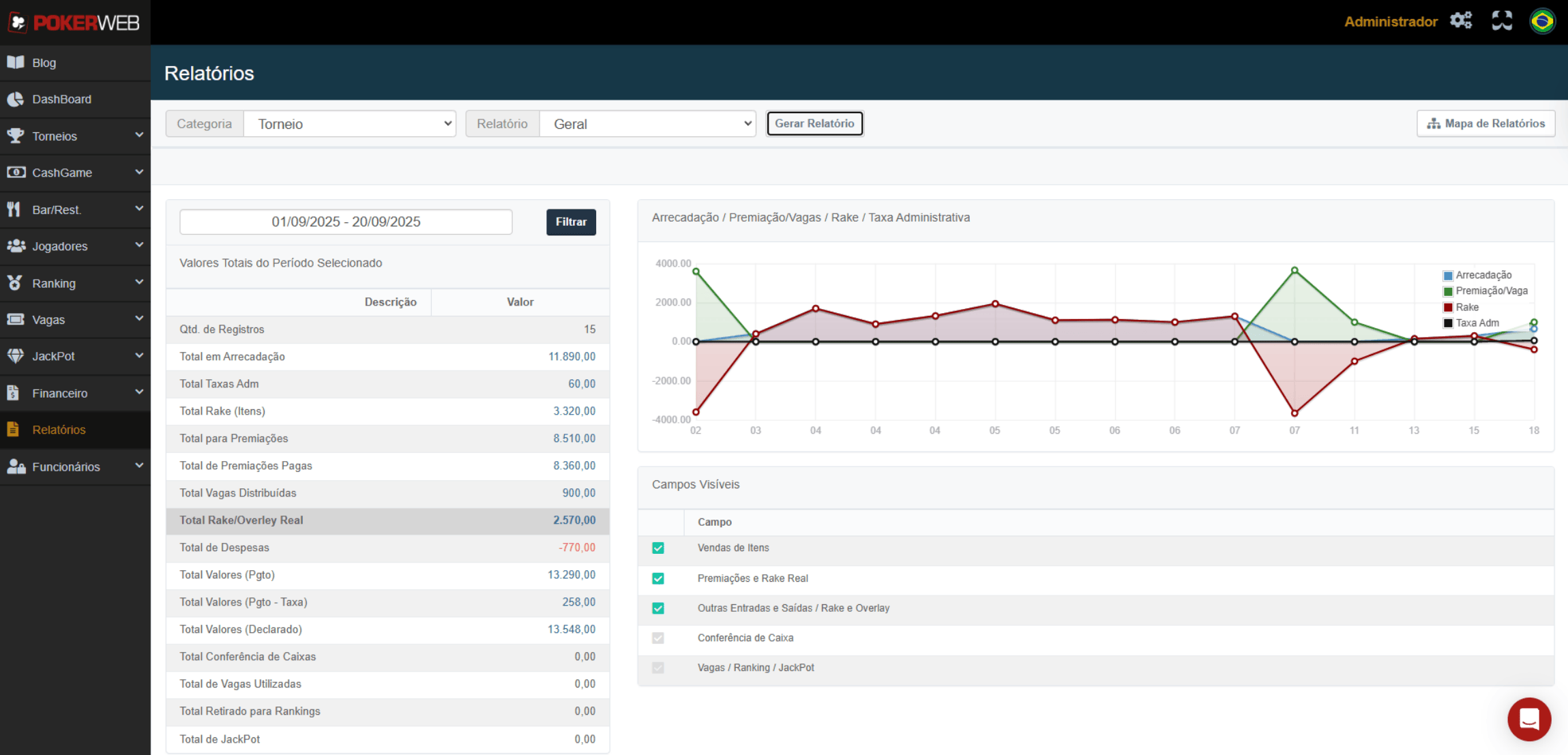Click the Blog book icon
Image resolution: width=1568 pixels, height=755 pixels.
16,63
